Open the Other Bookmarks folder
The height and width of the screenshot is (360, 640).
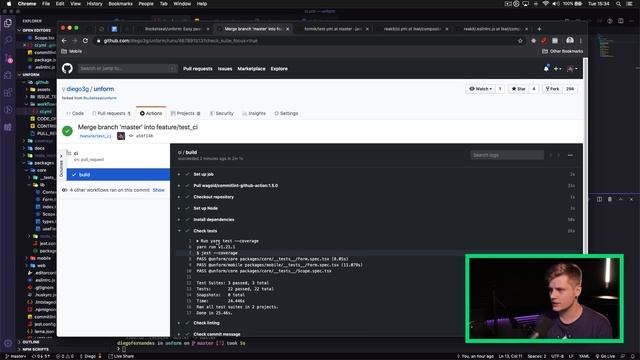tap(562, 51)
